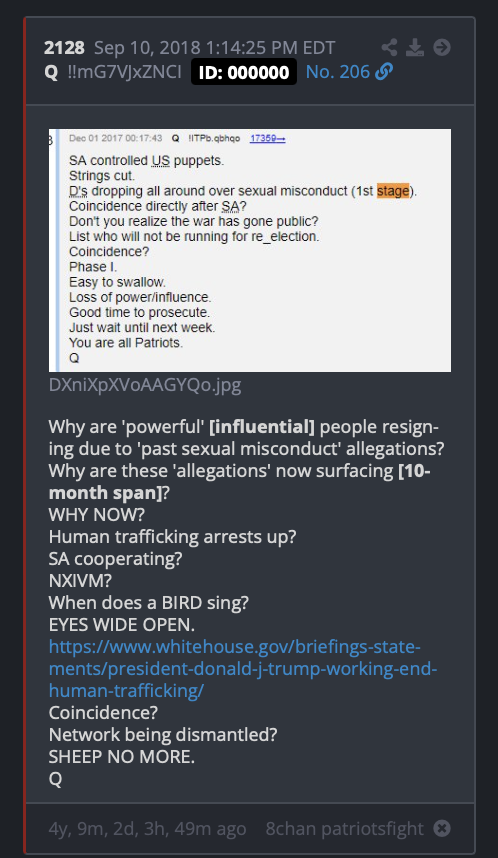
Task: Open the No. 206 post link
Action: (x=338, y=72)
